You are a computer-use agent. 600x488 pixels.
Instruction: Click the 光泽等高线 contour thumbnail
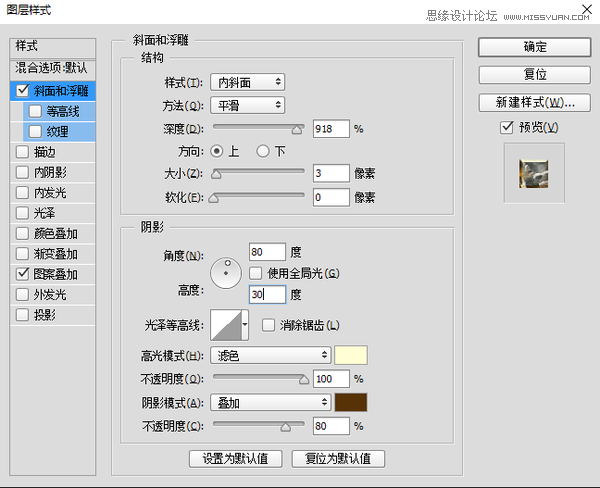(x=226, y=325)
